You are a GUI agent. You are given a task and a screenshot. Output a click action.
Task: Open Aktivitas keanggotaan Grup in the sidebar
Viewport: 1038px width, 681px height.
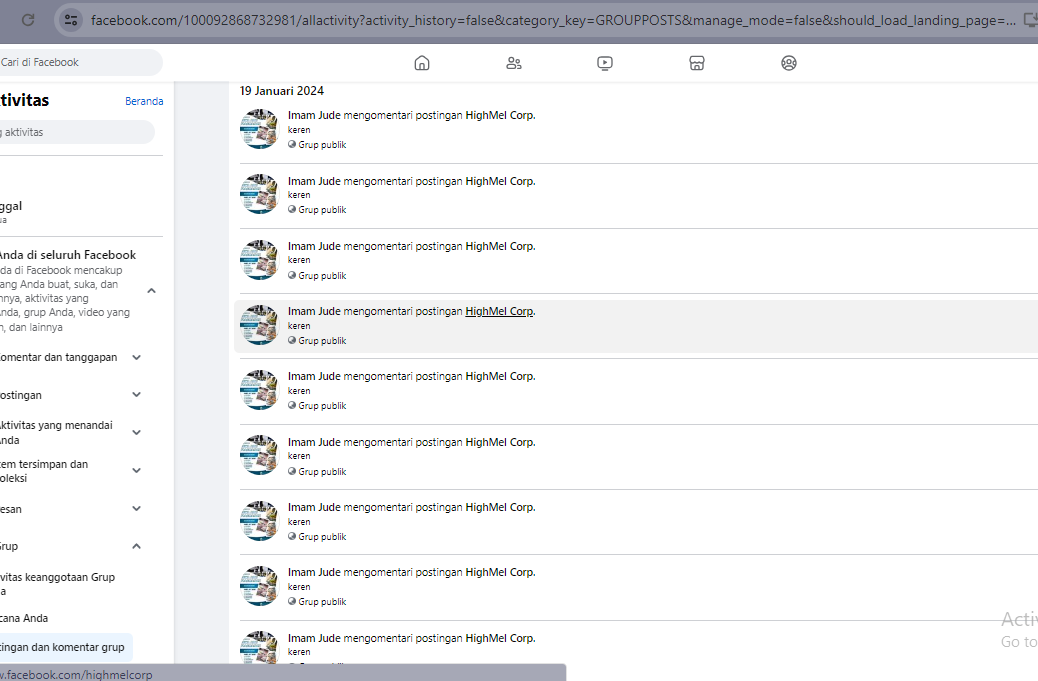(57, 584)
